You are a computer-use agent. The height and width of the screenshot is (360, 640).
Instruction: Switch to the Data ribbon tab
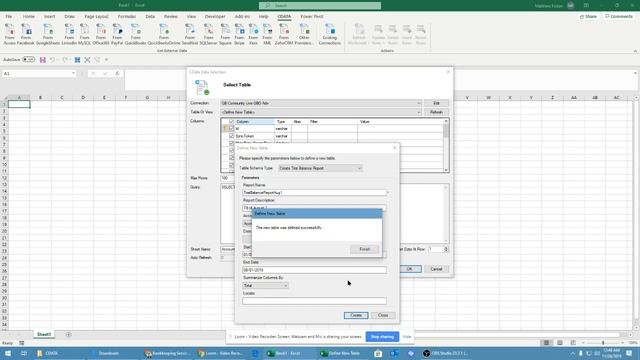(x=150, y=17)
